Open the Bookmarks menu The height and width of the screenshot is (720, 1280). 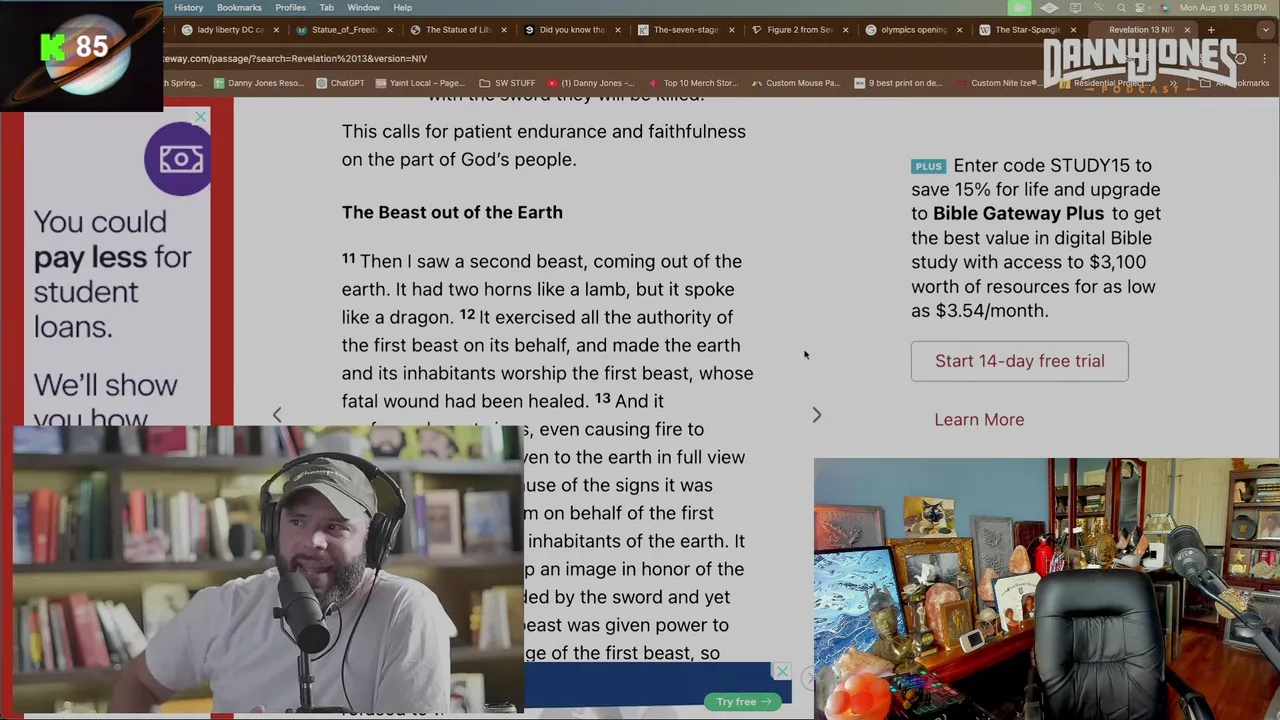point(239,8)
